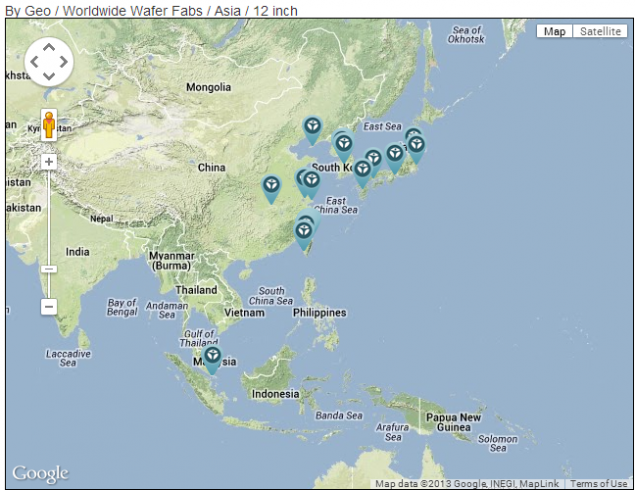The height and width of the screenshot is (490, 635).
Task: Click the fab marker near Shanghai
Action: [311, 181]
